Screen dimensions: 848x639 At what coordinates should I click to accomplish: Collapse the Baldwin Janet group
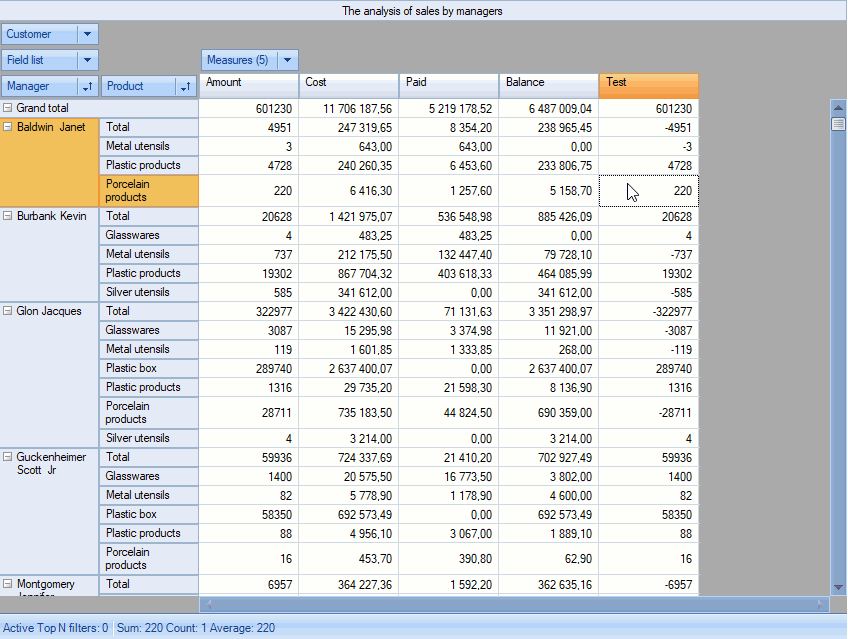click(x=8, y=127)
